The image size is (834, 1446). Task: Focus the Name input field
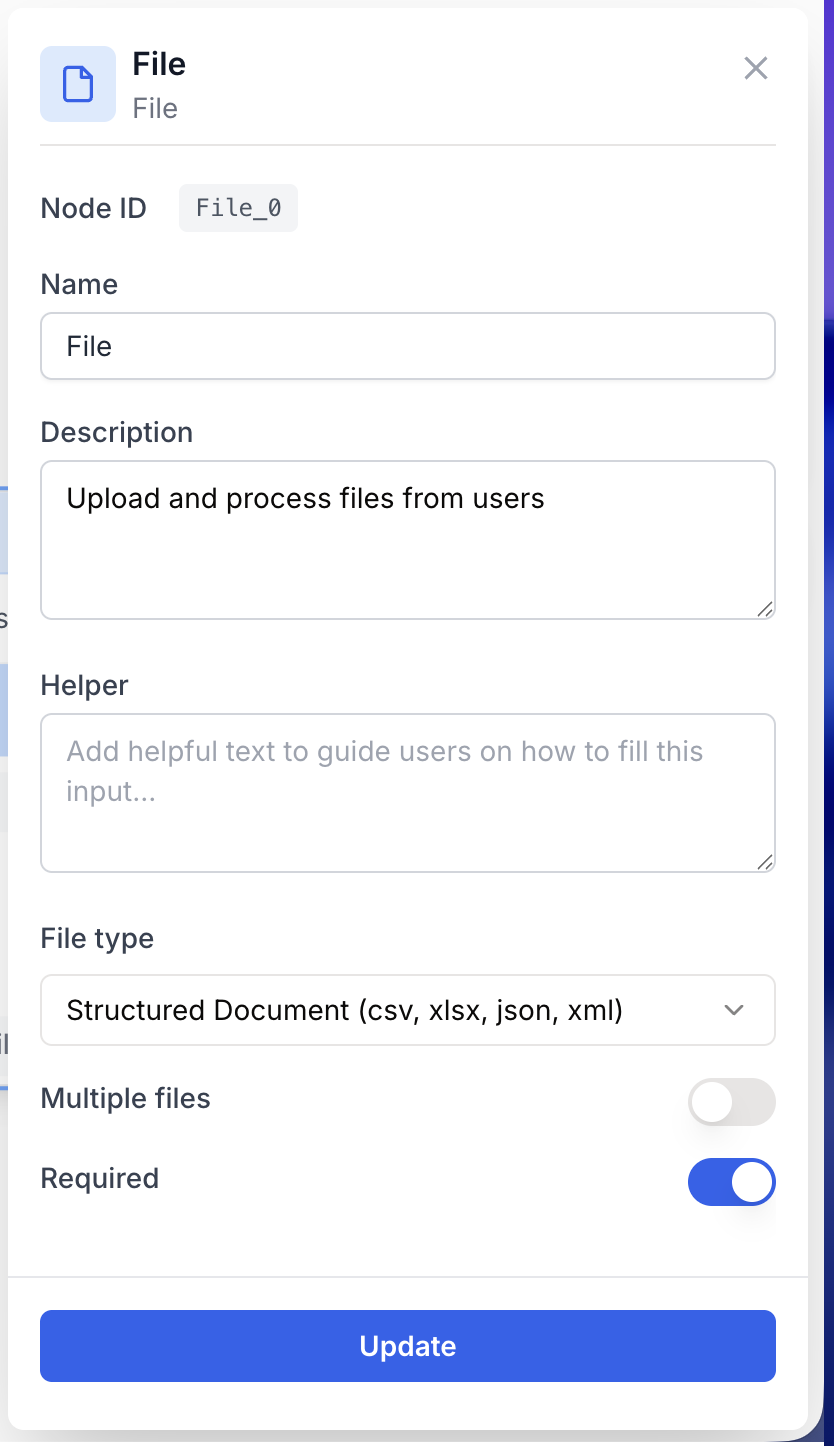coord(408,346)
